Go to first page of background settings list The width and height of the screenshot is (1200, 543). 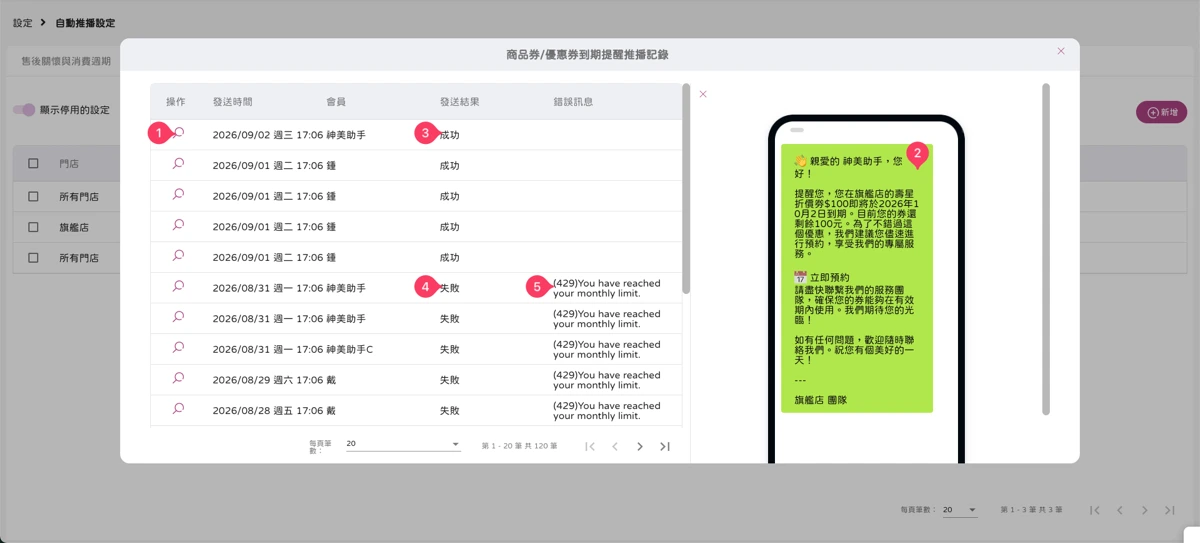(1095, 510)
